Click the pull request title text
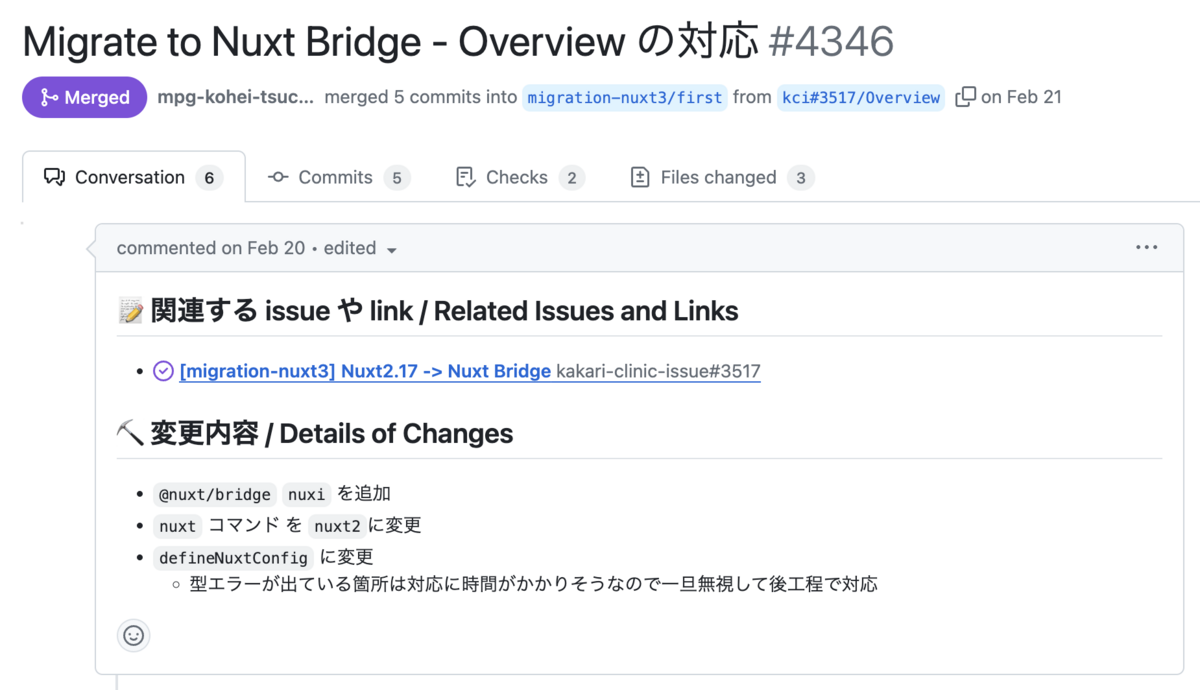The width and height of the screenshot is (1200, 690). 389,42
